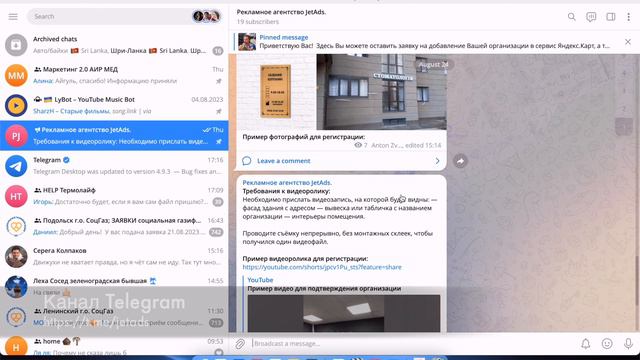Click Рекламное агентство JetAds sender name in post
Screen dimensions: 640x360
pyautogui.click(x=287, y=182)
